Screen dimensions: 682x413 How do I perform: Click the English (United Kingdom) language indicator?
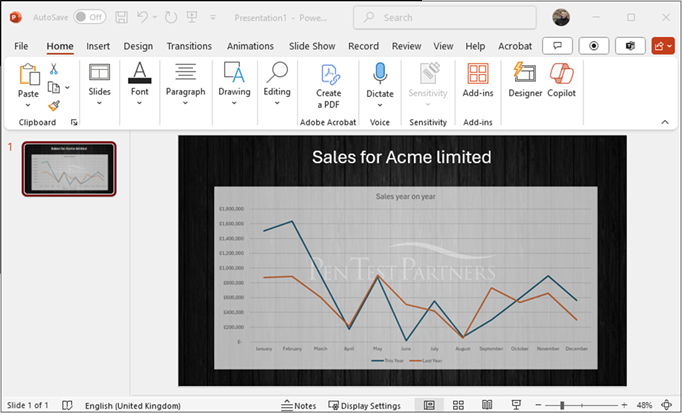(133, 405)
